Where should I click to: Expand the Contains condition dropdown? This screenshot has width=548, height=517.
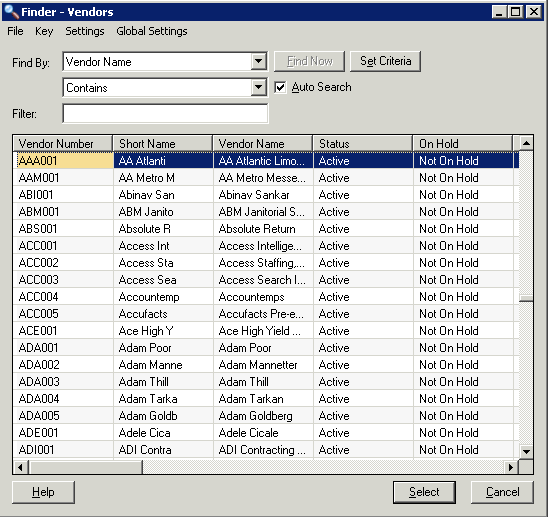[259, 87]
